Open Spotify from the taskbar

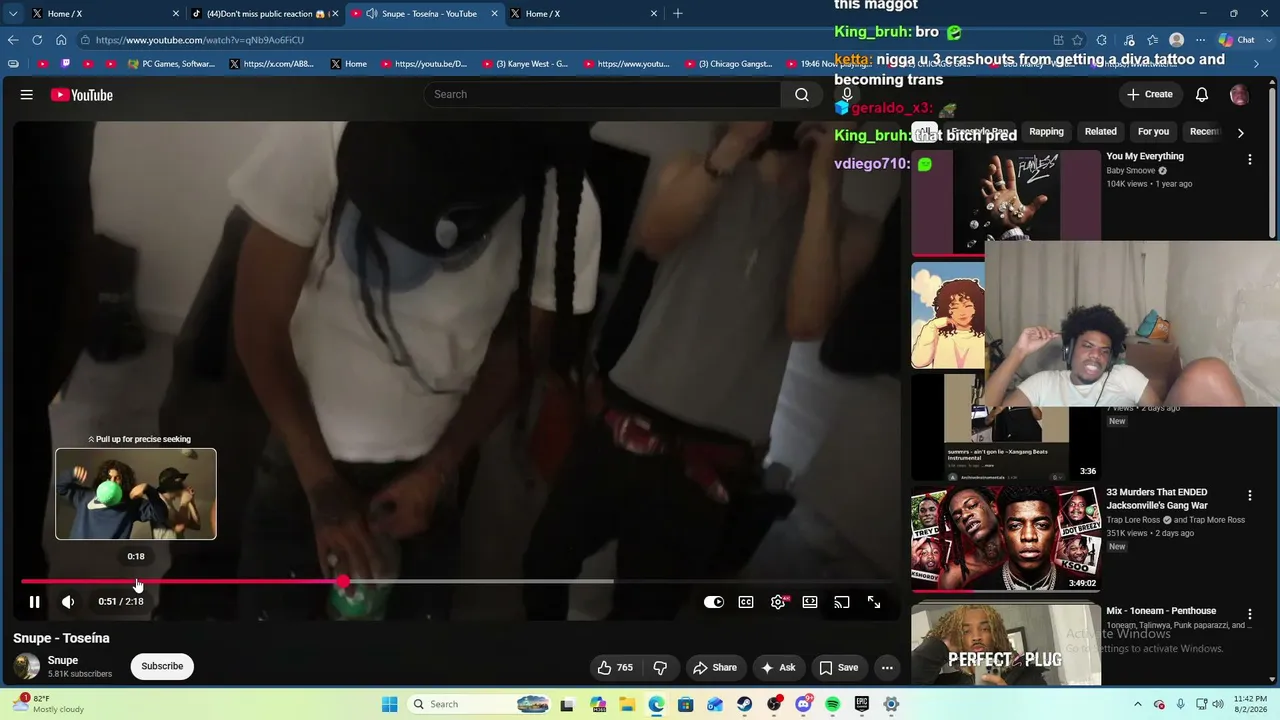(832, 704)
